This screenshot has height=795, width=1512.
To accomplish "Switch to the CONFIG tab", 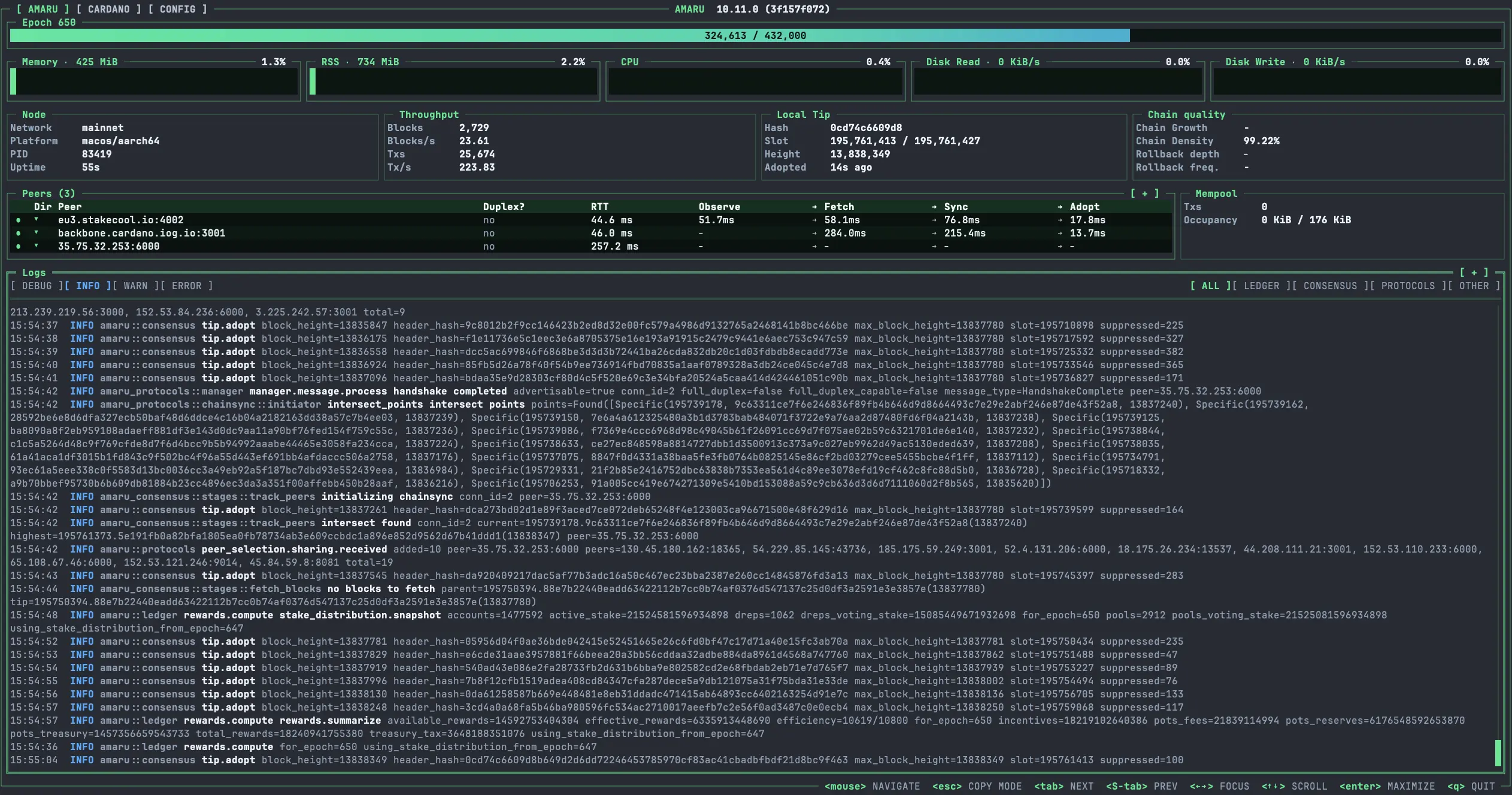I will tap(177, 9).
